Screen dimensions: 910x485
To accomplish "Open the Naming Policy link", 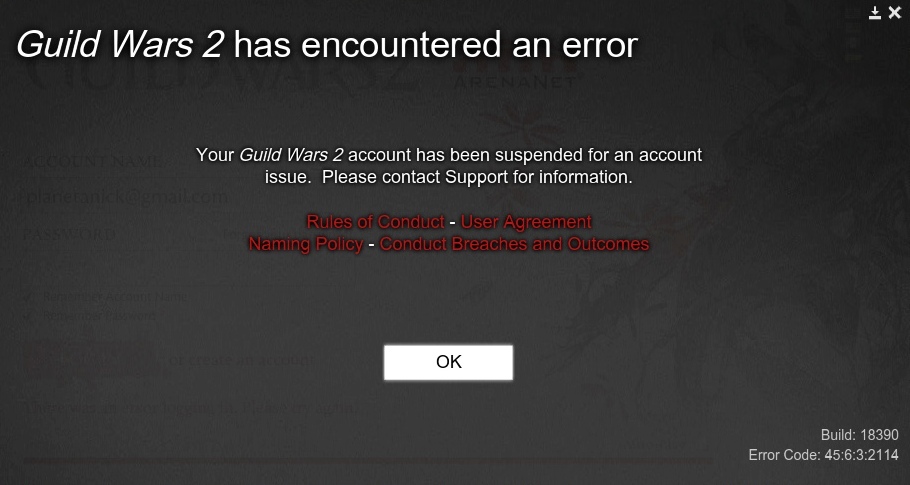I will click(x=306, y=244).
